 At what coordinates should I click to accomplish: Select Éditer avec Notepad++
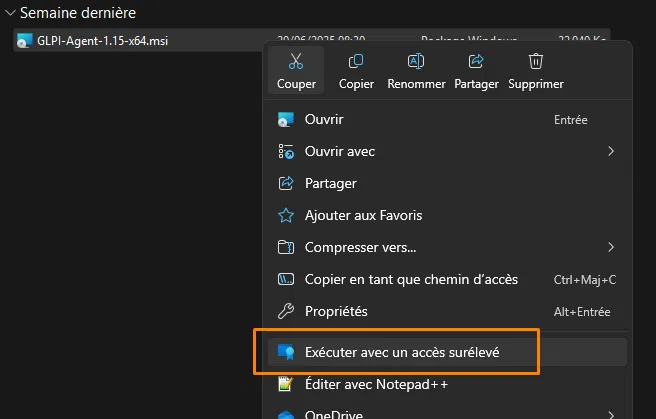tap(447, 384)
